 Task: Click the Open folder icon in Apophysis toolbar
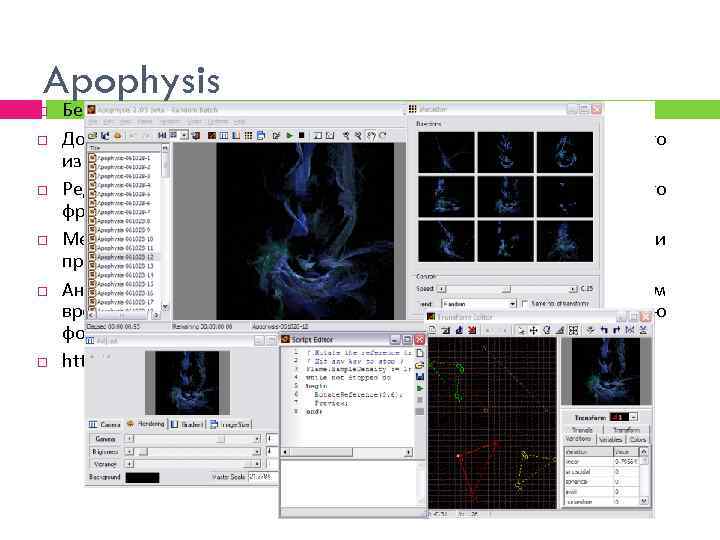click(93, 135)
